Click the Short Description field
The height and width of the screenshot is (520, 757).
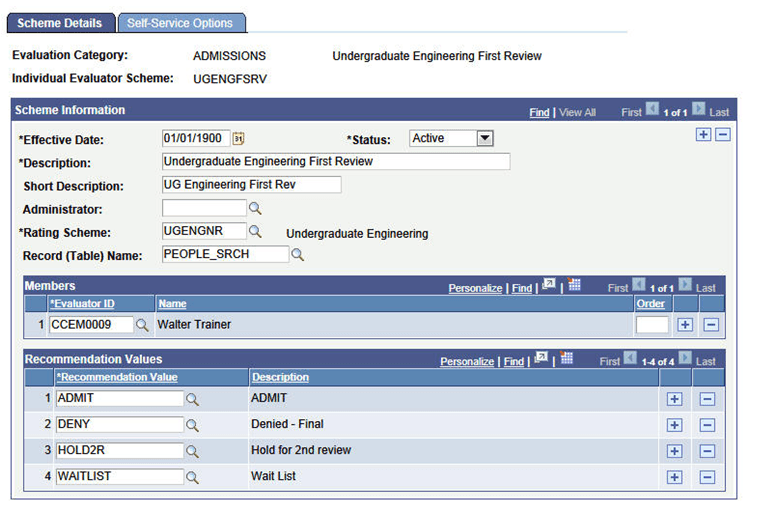pyautogui.click(x=252, y=185)
